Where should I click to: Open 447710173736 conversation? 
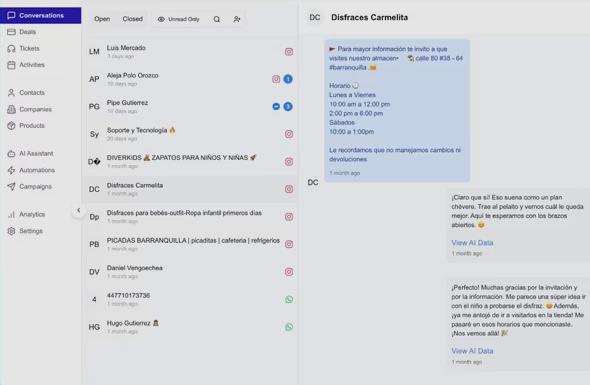pos(190,299)
